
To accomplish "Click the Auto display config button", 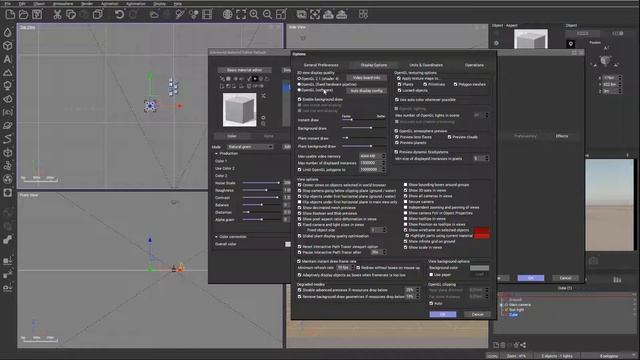I will (x=367, y=91).
